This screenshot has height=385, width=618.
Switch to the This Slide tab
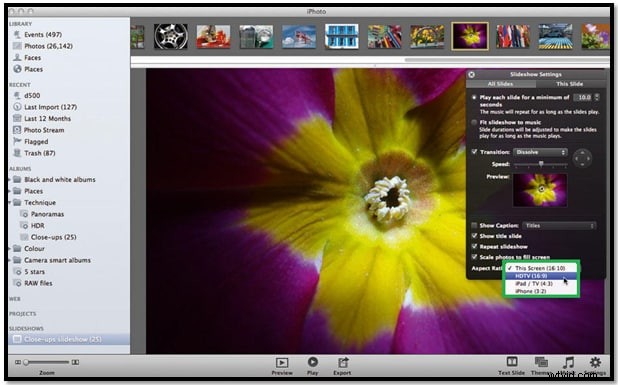570,84
